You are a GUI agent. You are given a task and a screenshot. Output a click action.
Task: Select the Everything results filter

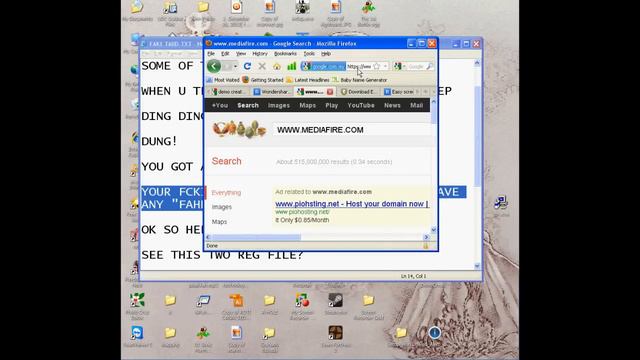point(226,193)
